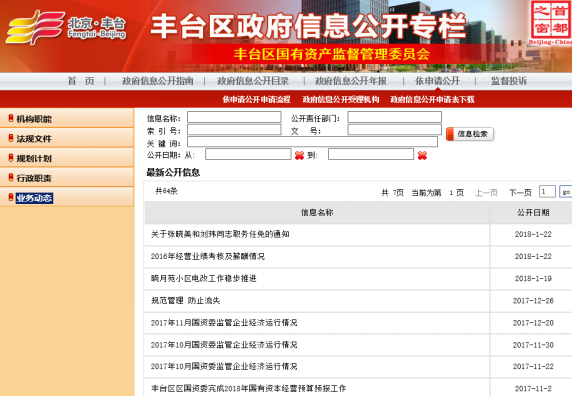Image resolution: width=572 pixels, height=396 pixels.
Task: Click the date cell 2018-1-19
Action: (533, 279)
